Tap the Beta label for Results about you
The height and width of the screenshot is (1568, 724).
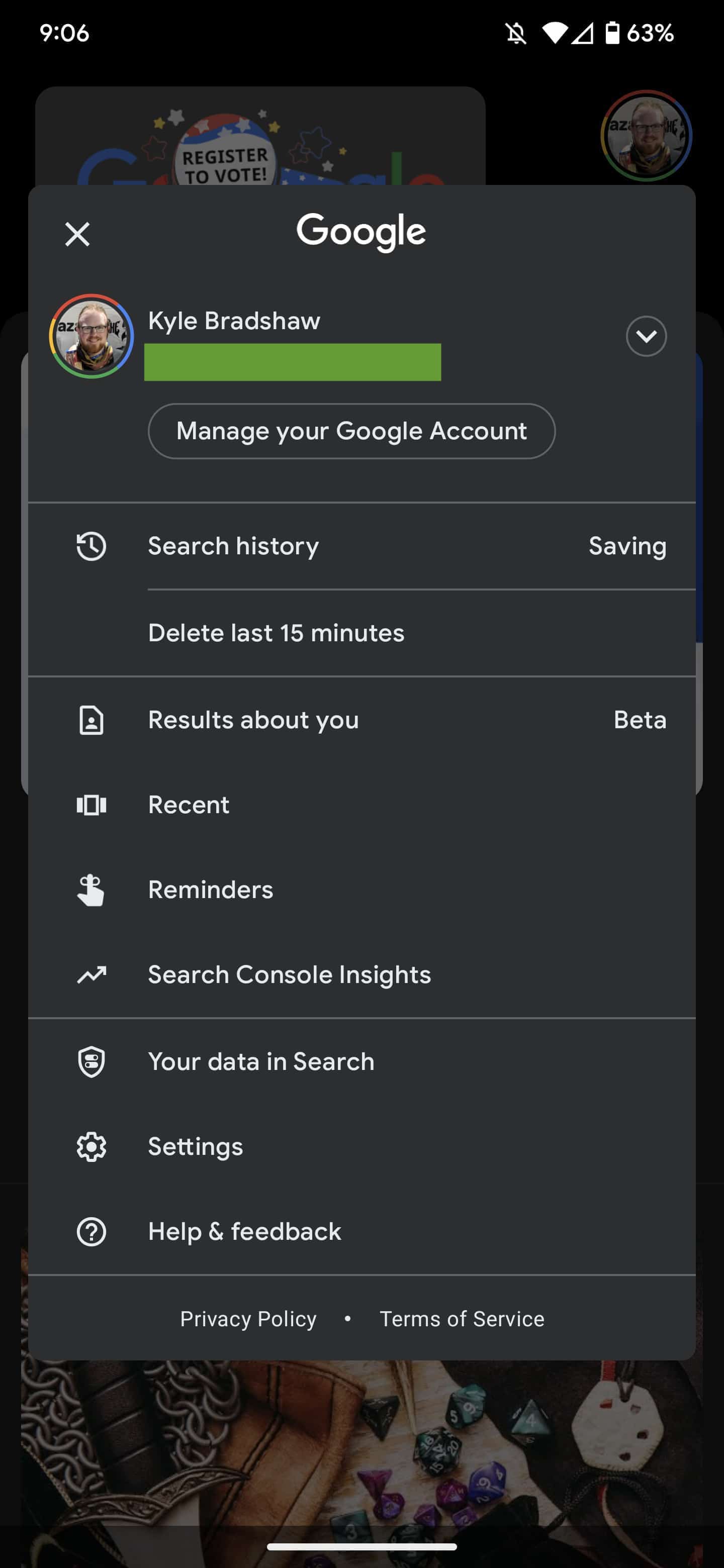[640, 720]
